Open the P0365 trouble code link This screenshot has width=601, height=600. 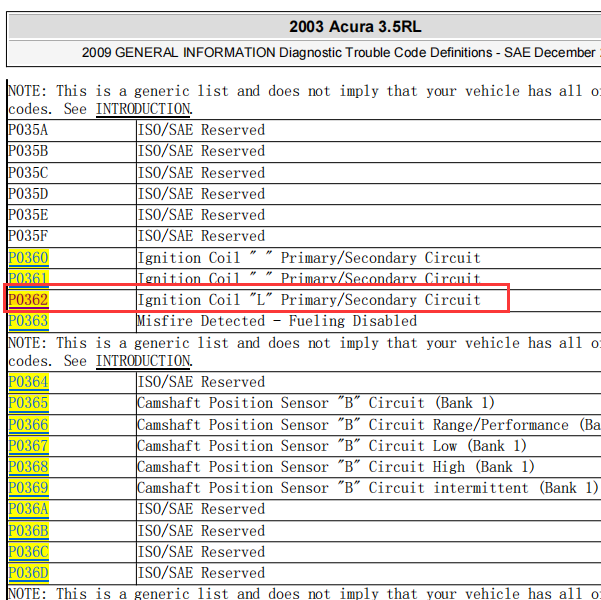(29, 403)
